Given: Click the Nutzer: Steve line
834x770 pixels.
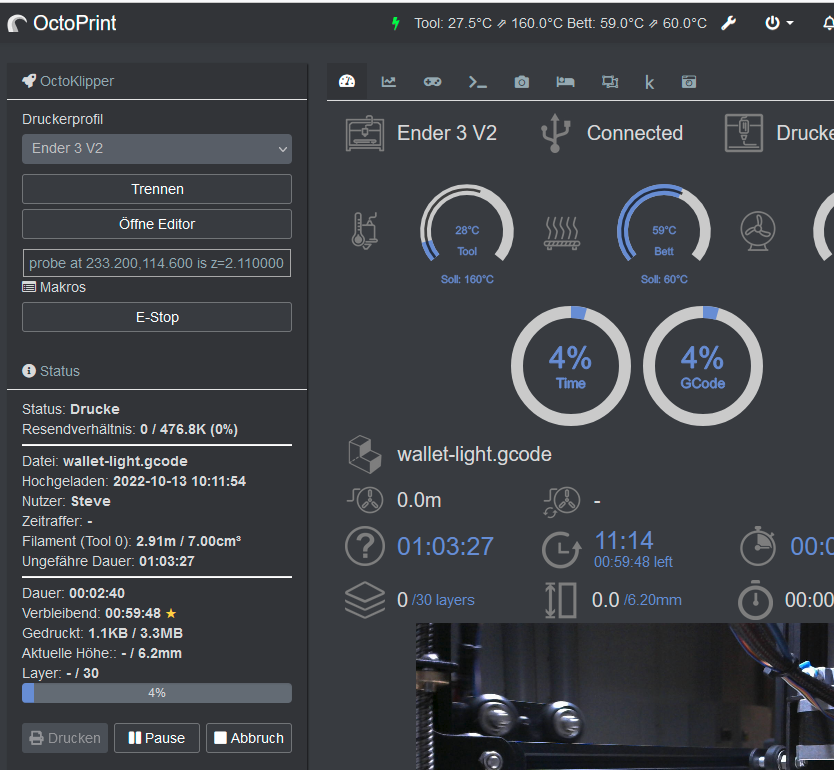Looking at the screenshot, I should [x=66, y=501].
